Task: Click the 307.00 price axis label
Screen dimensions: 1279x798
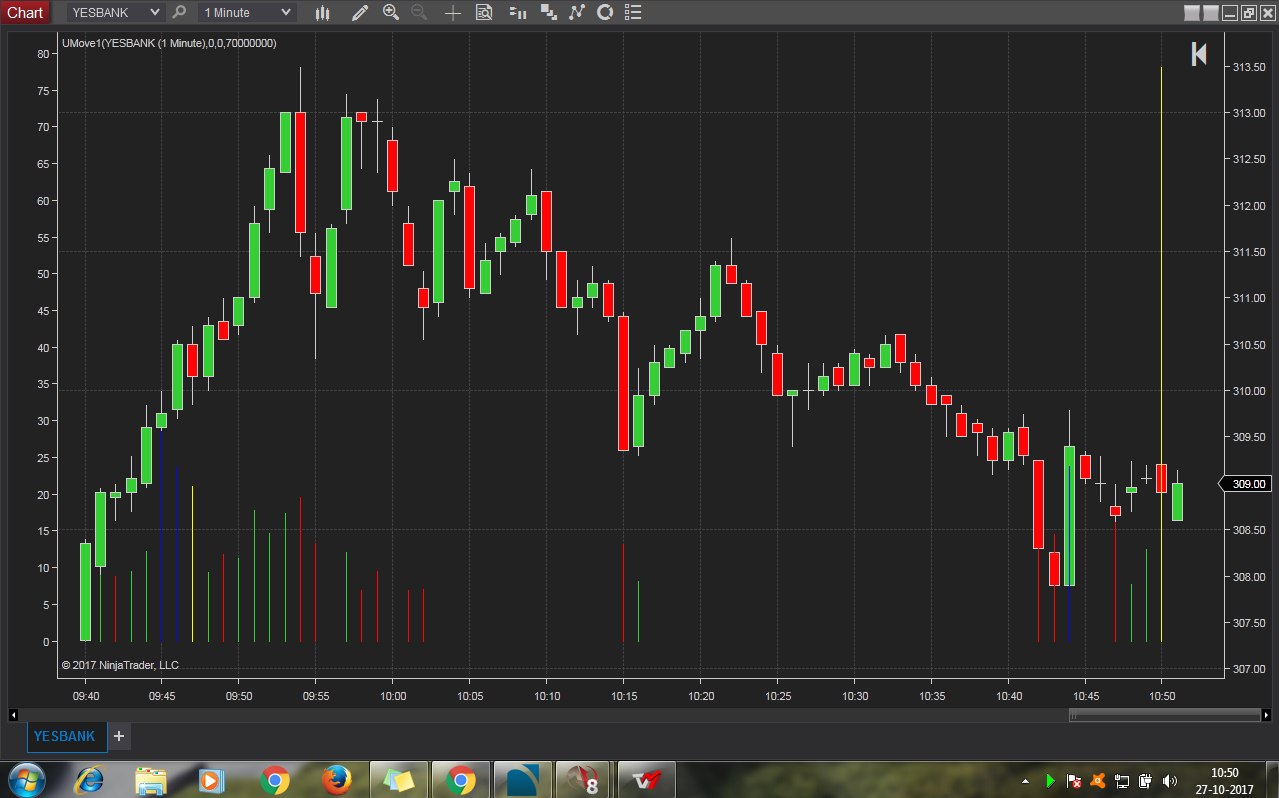Action: 1248,669
